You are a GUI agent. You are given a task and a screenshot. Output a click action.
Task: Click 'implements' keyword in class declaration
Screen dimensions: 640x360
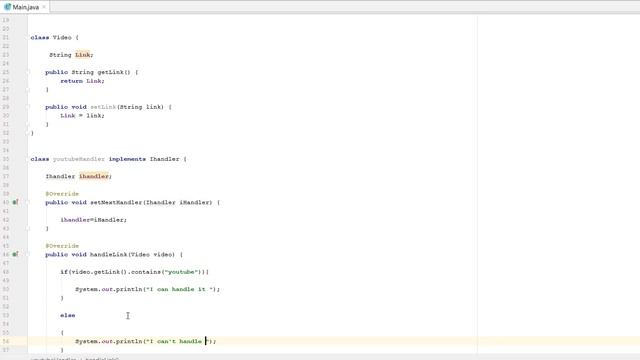[x=127, y=159]
